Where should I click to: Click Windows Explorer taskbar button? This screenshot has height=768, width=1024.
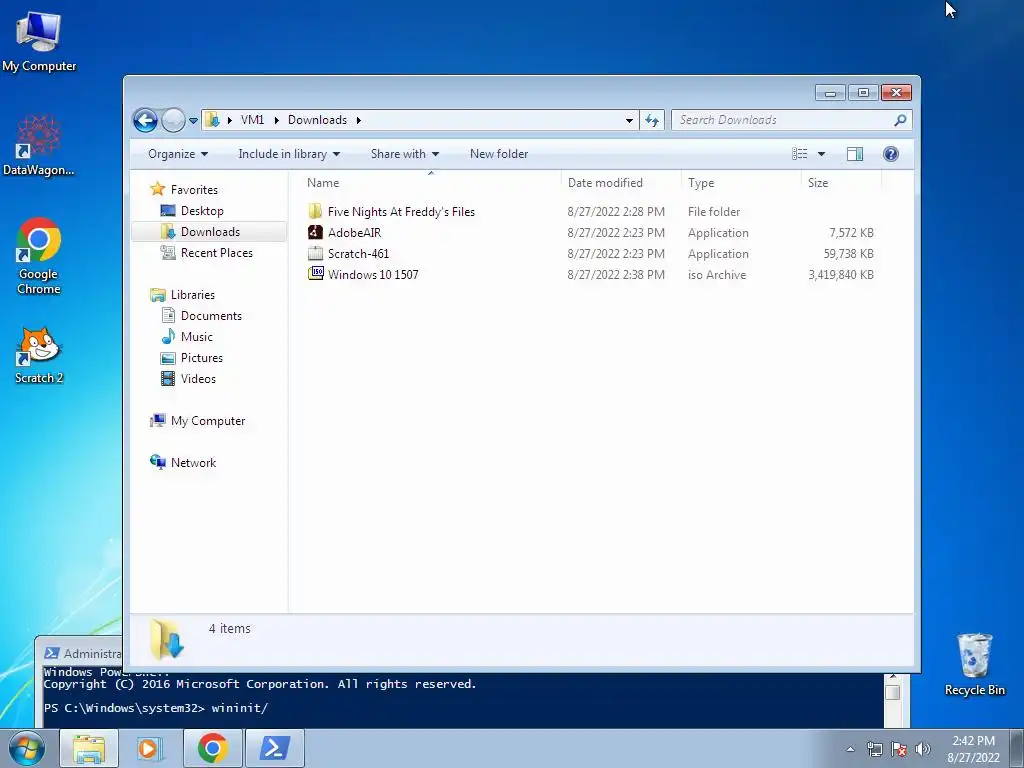89,748
